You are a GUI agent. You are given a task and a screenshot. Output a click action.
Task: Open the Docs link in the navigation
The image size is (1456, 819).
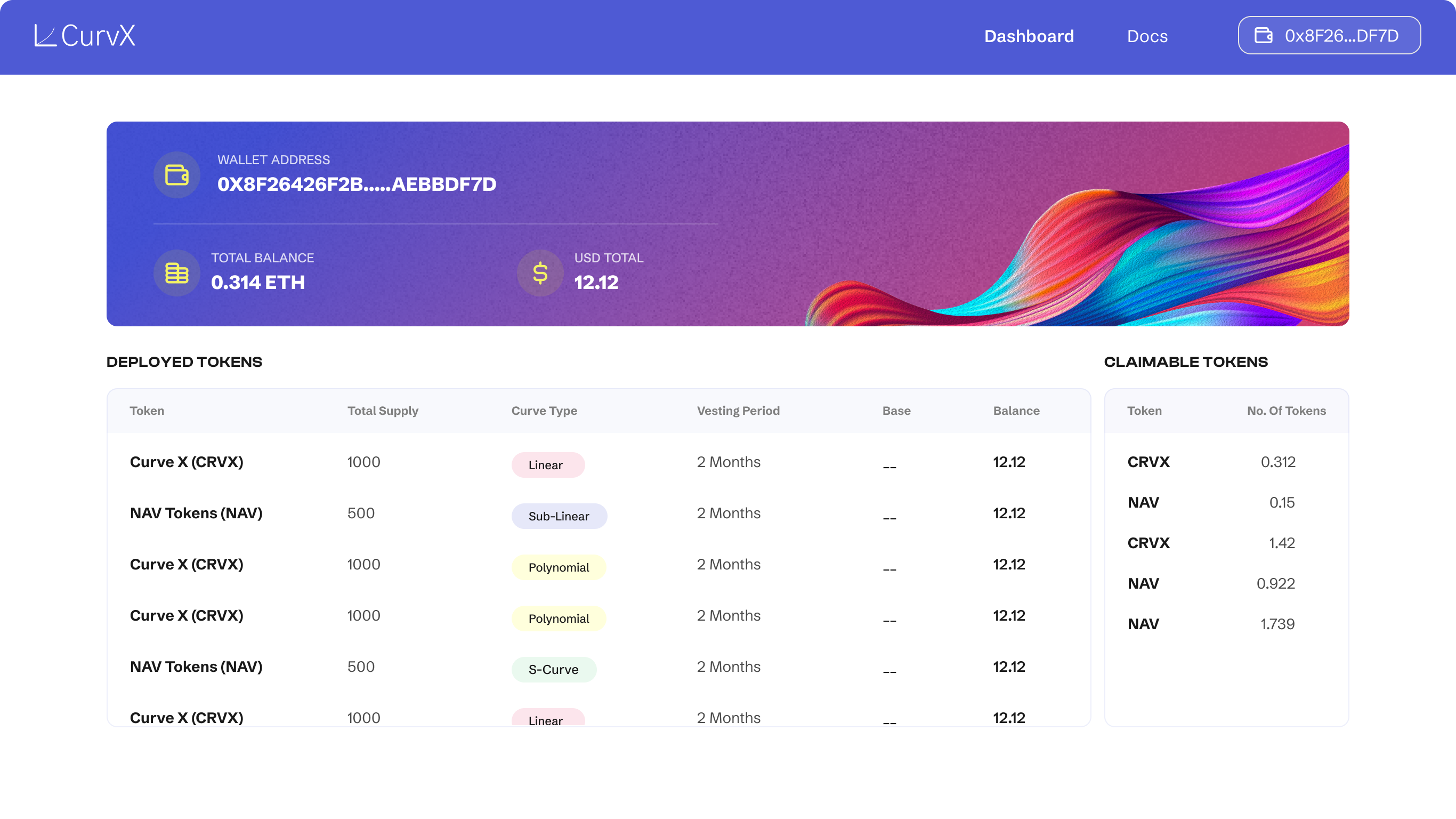click(x=1147, y=36)
